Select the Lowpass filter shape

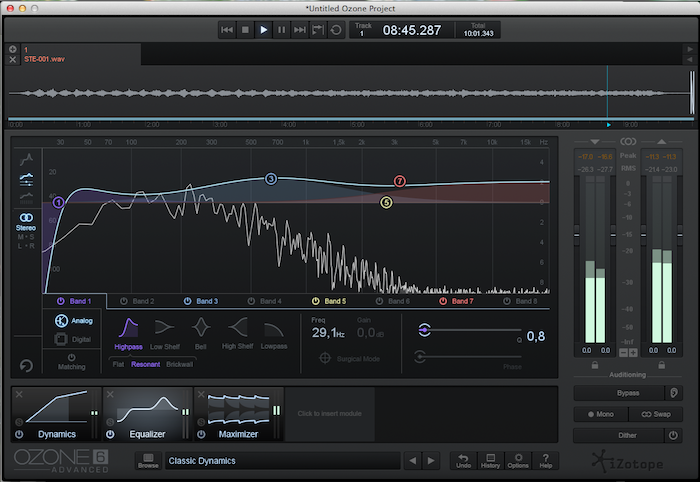275,329
